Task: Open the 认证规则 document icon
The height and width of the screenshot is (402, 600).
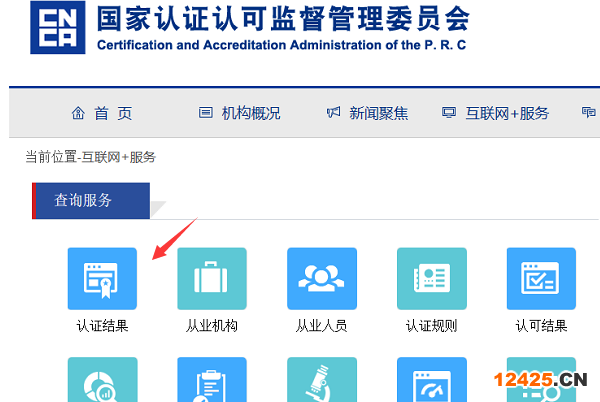Action: click(431, 279)
